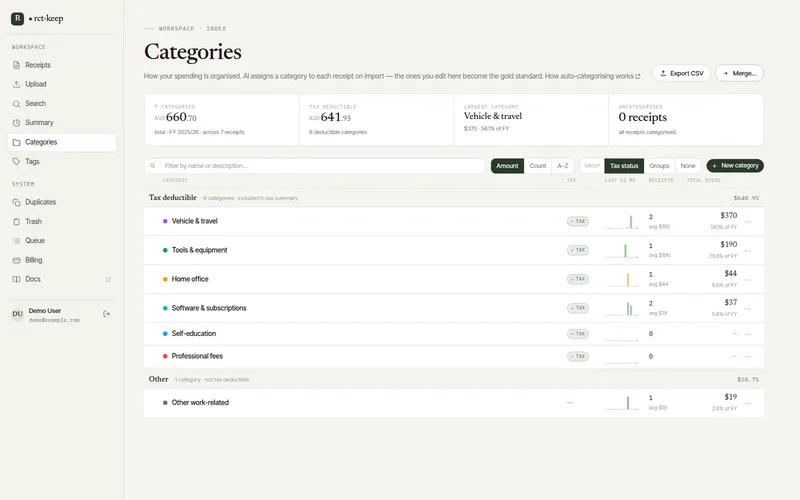Click the rct-keep logo icon
Image resolution: width=800 pixels, height=500 pixels.
click(x=17, y=18)
